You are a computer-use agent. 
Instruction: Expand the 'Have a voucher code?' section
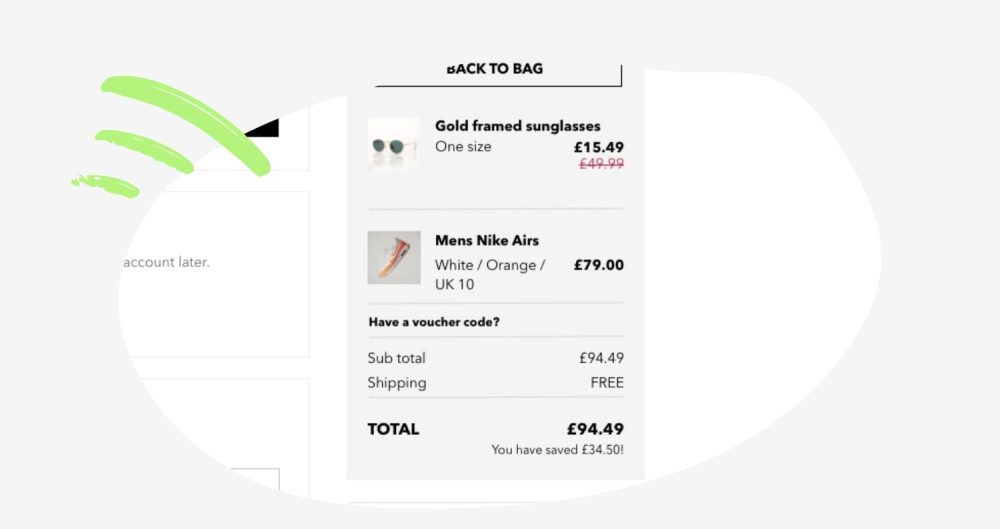(434, 322)
